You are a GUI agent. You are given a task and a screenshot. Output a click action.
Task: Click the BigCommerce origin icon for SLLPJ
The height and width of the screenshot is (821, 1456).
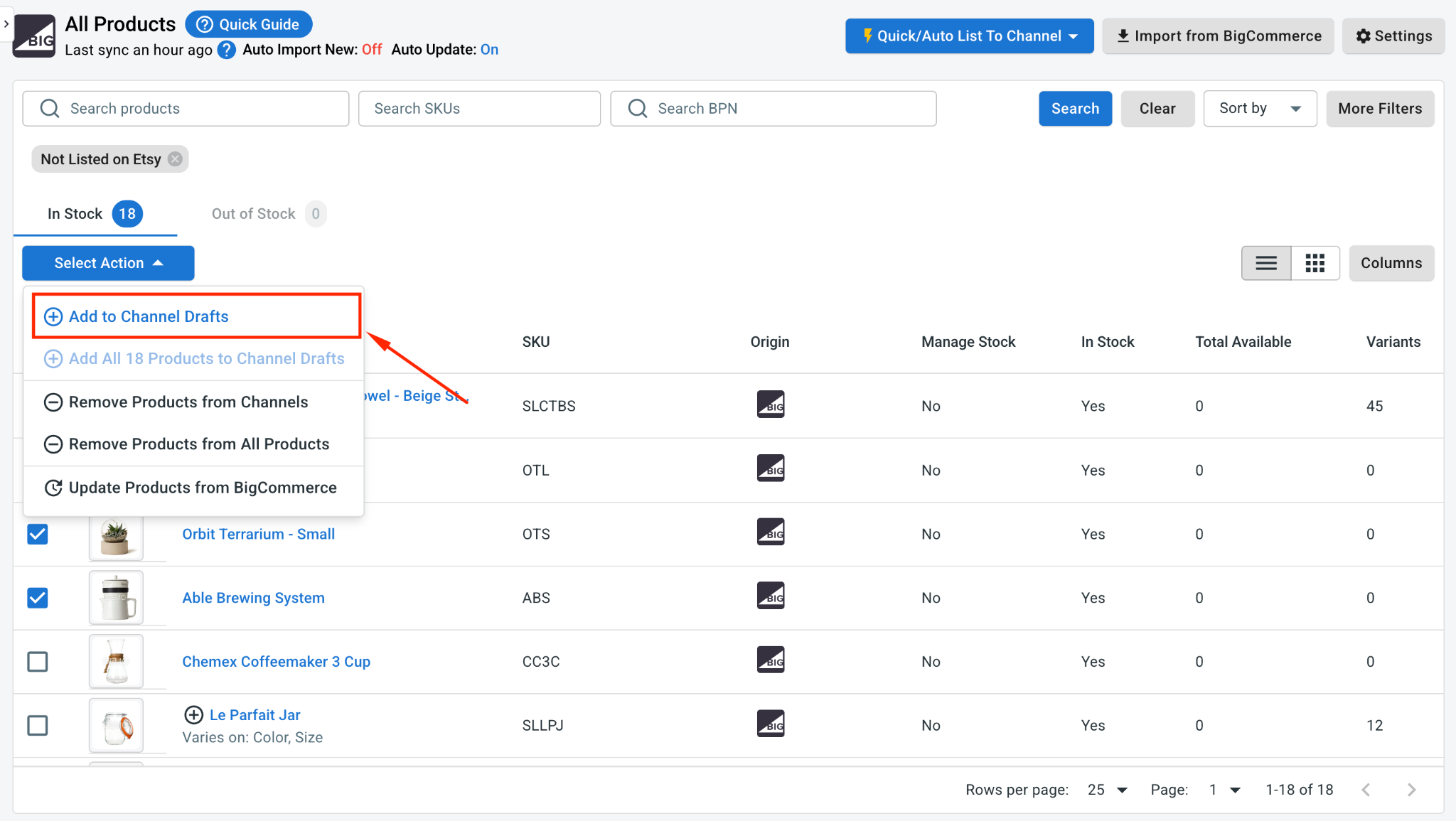(x=771, y=724)
